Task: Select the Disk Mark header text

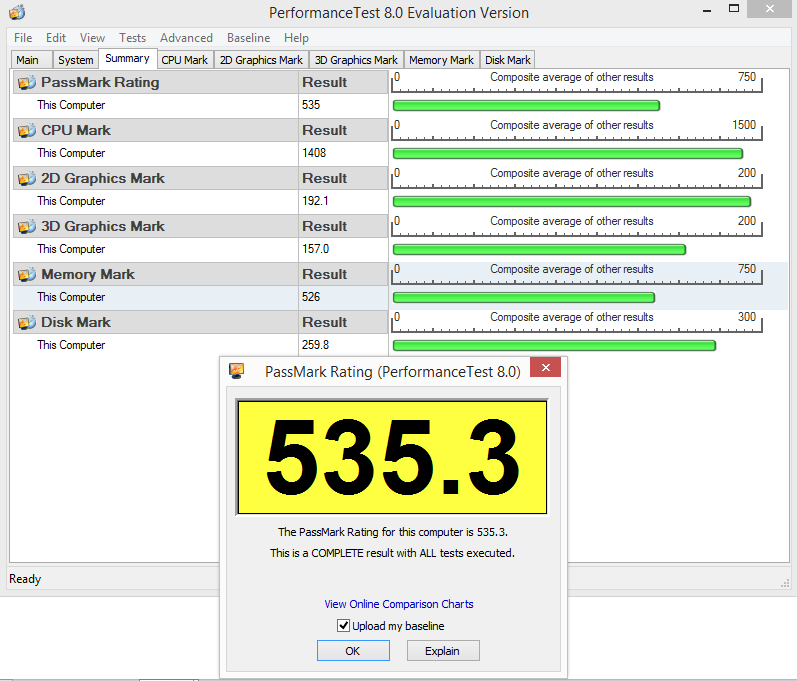Action: (76, 323)
